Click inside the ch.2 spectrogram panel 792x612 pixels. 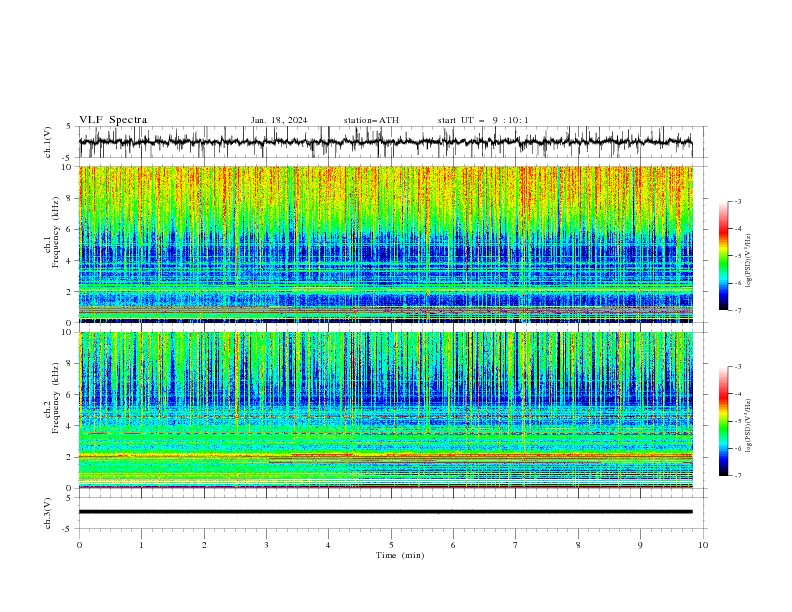point(385,410)
